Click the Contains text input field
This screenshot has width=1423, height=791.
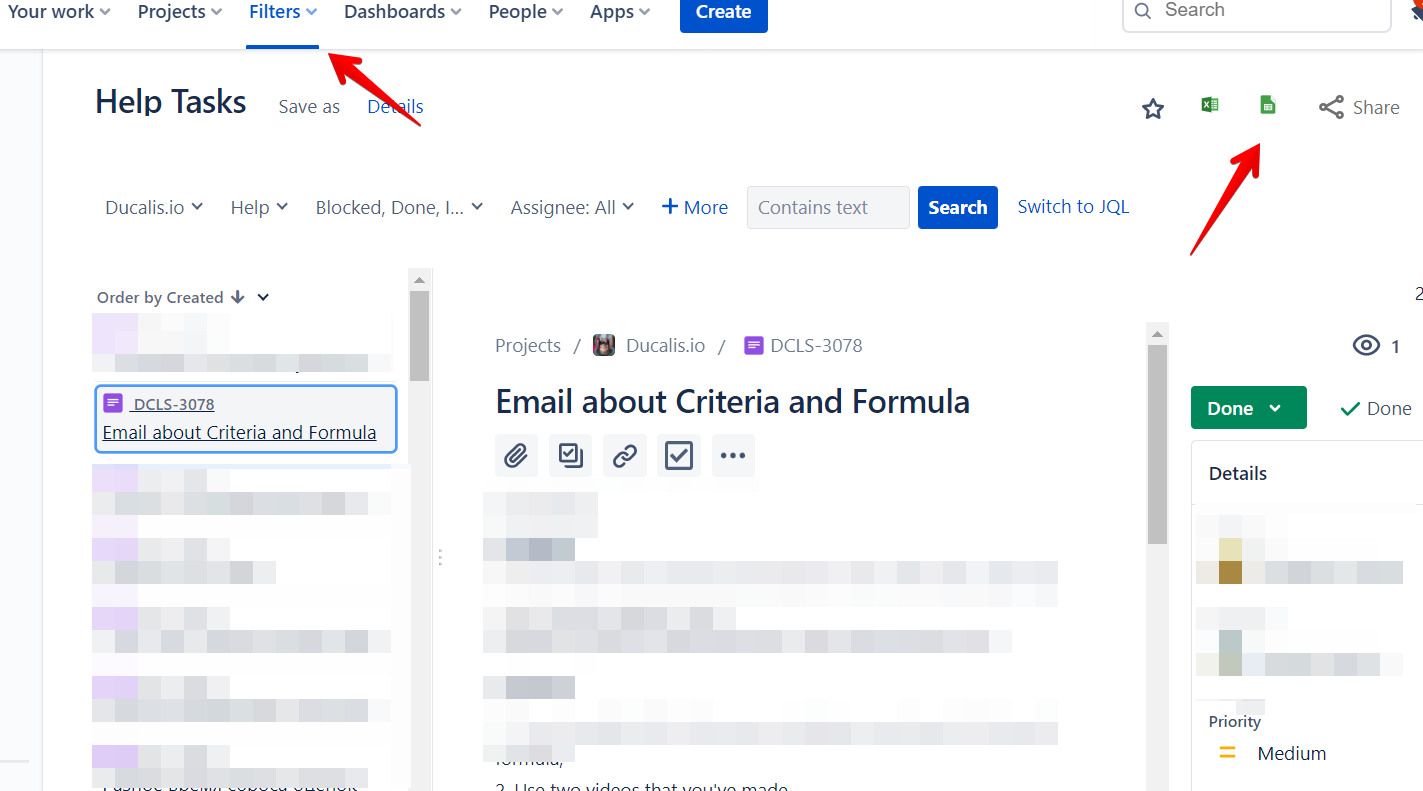click(828, 207)
